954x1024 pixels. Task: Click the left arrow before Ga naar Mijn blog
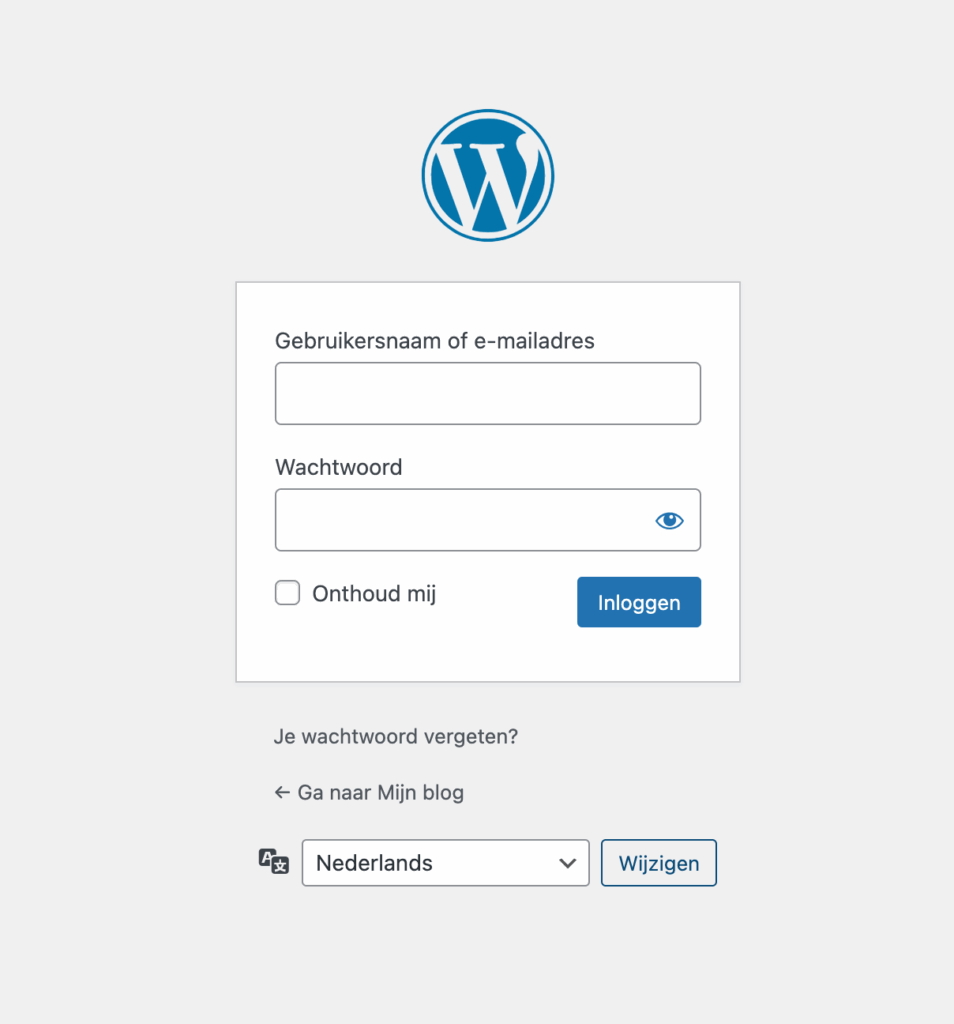pos(282,792)
